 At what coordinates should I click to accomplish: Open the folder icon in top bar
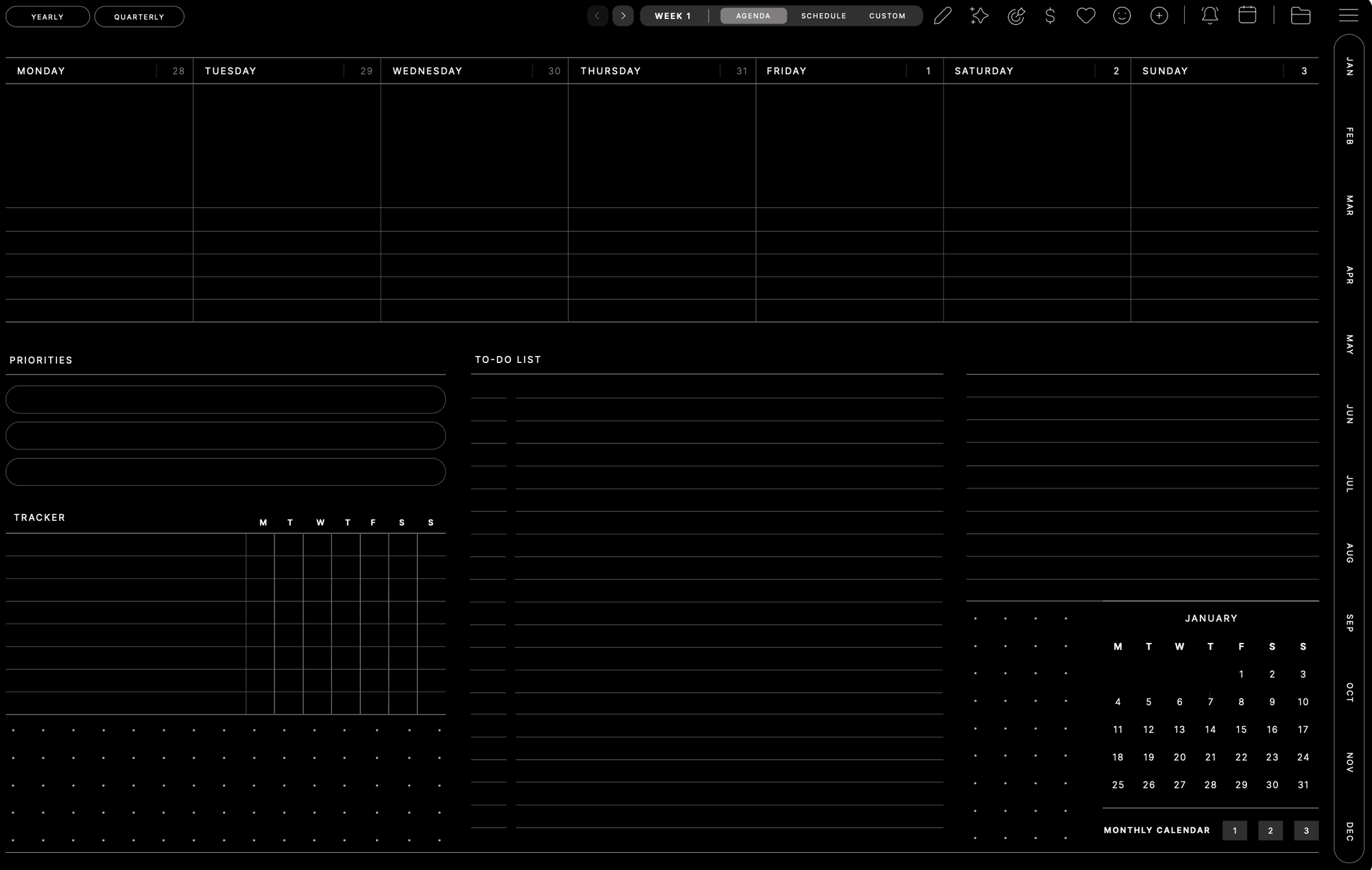click(1301, 16)
